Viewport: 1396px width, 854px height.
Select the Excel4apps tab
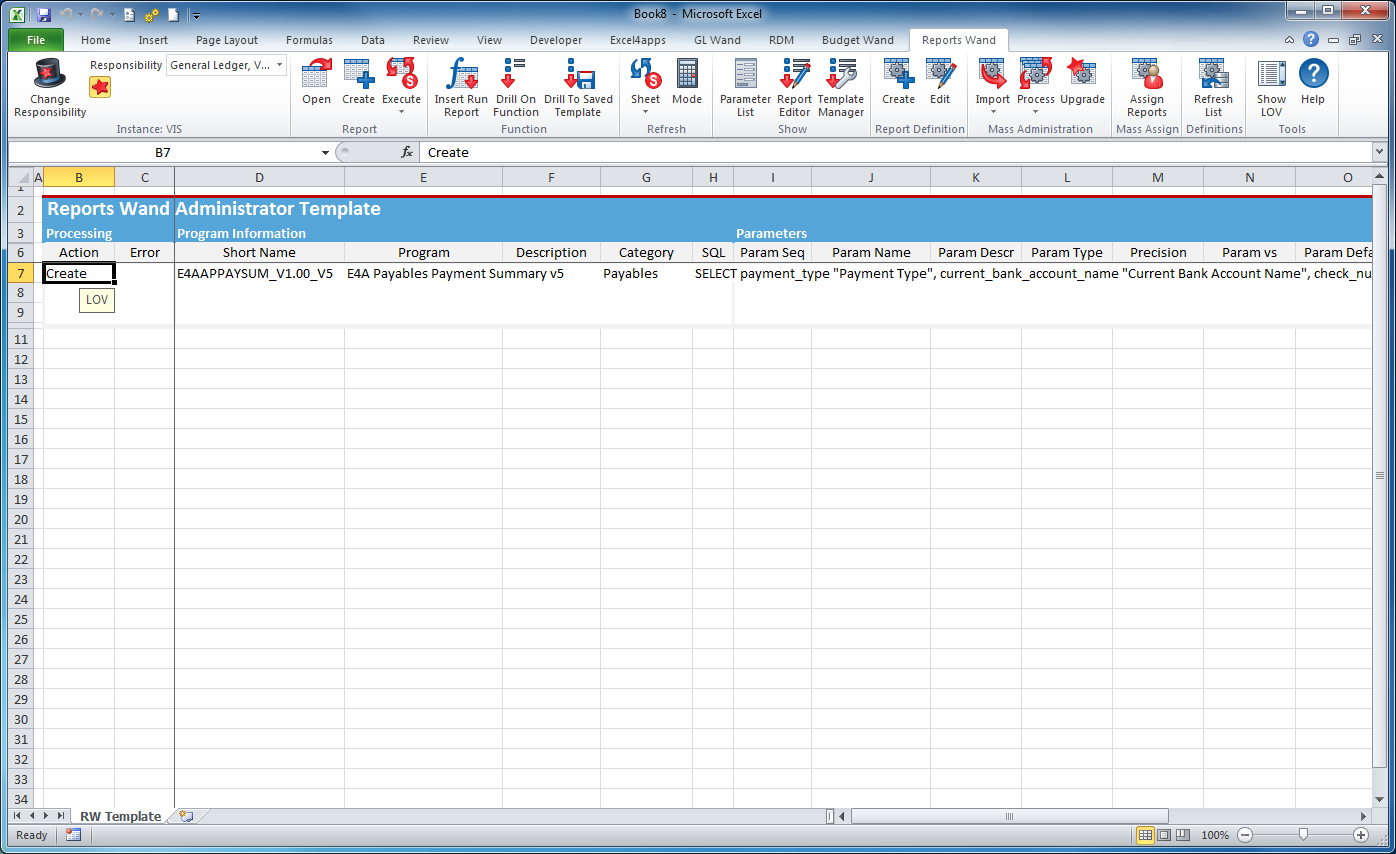(638, 40)
